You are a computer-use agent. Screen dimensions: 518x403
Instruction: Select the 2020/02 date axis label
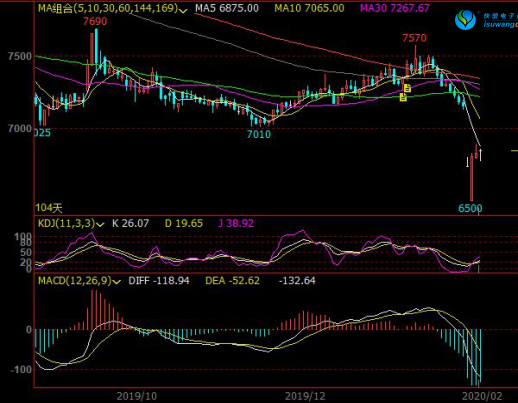(482, 396)
